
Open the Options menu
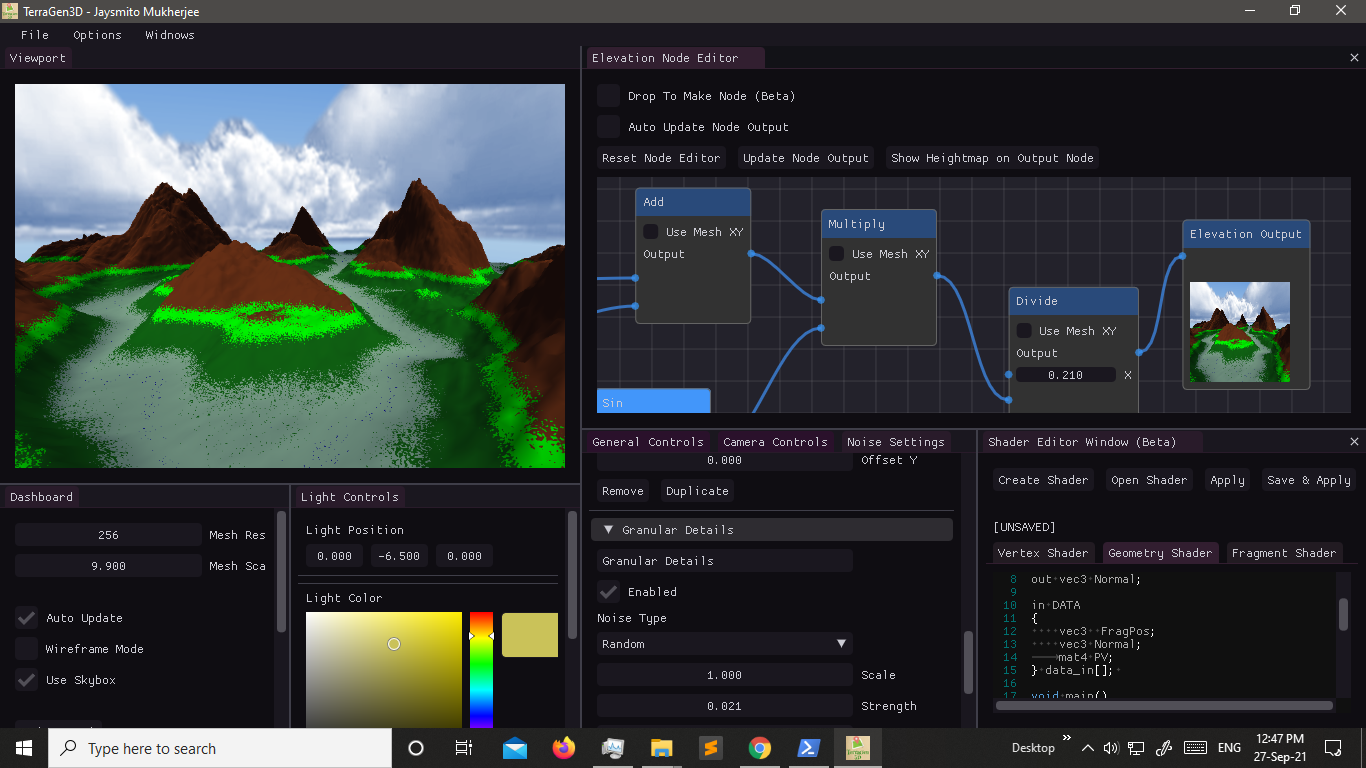click(x=97, y=35)
